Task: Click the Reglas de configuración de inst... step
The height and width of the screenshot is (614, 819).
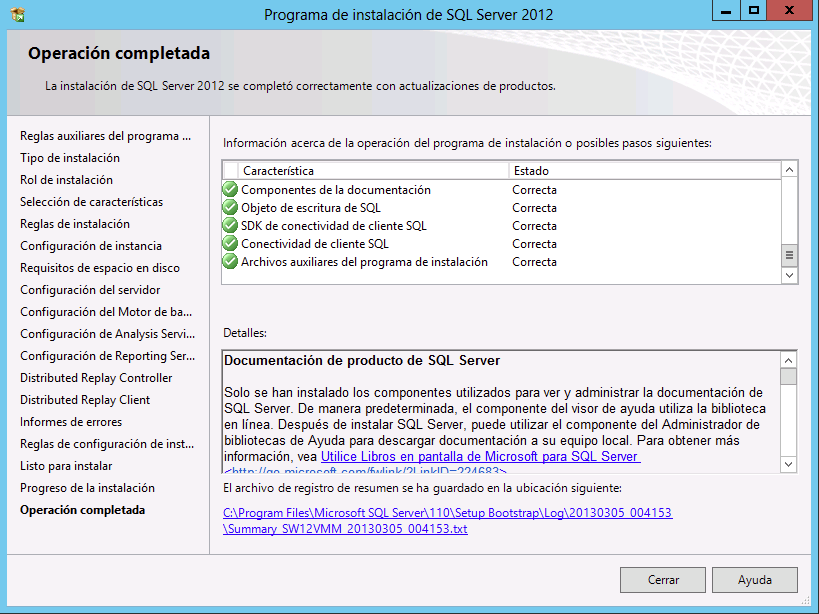Action: click(107, 444)
